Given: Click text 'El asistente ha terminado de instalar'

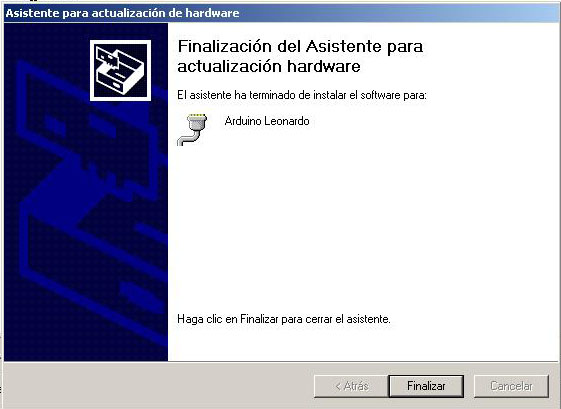Looking at the screenshot, I should point(263,95).
